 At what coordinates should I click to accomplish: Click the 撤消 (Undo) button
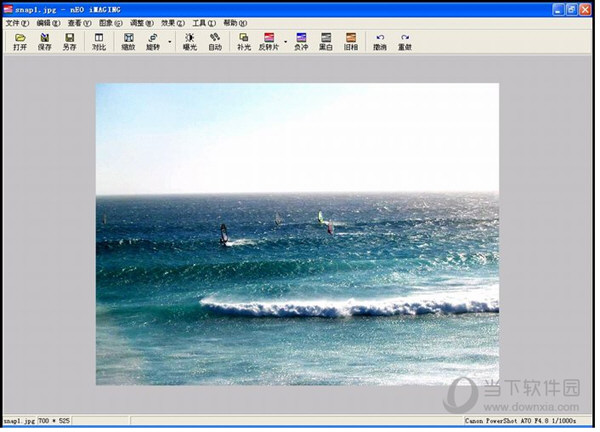380,41
